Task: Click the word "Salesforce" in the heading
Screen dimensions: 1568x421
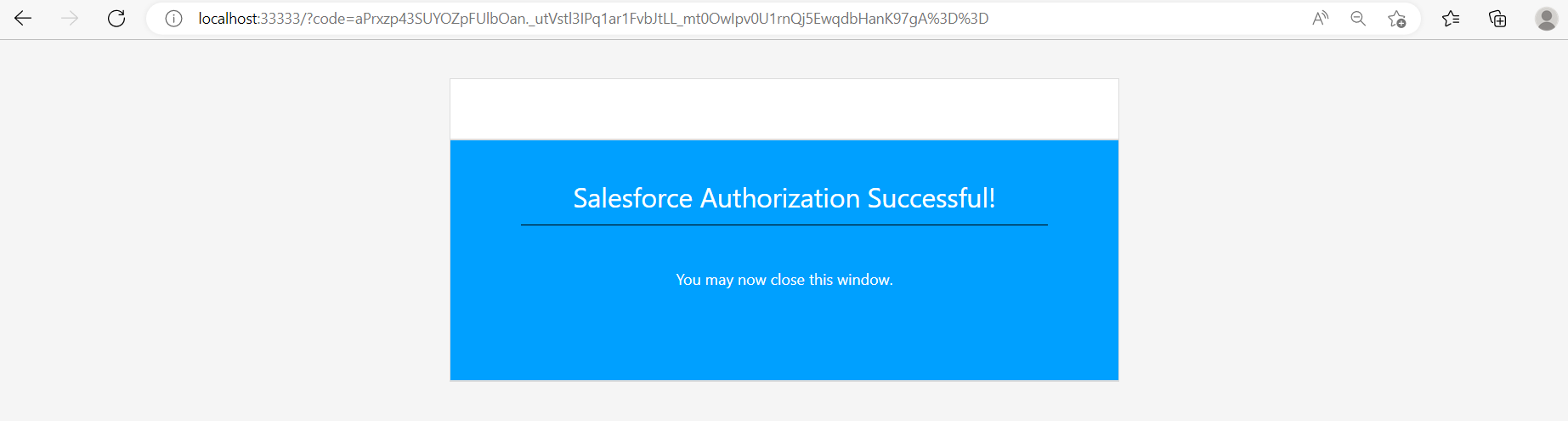Action: [x=632, y=198]
